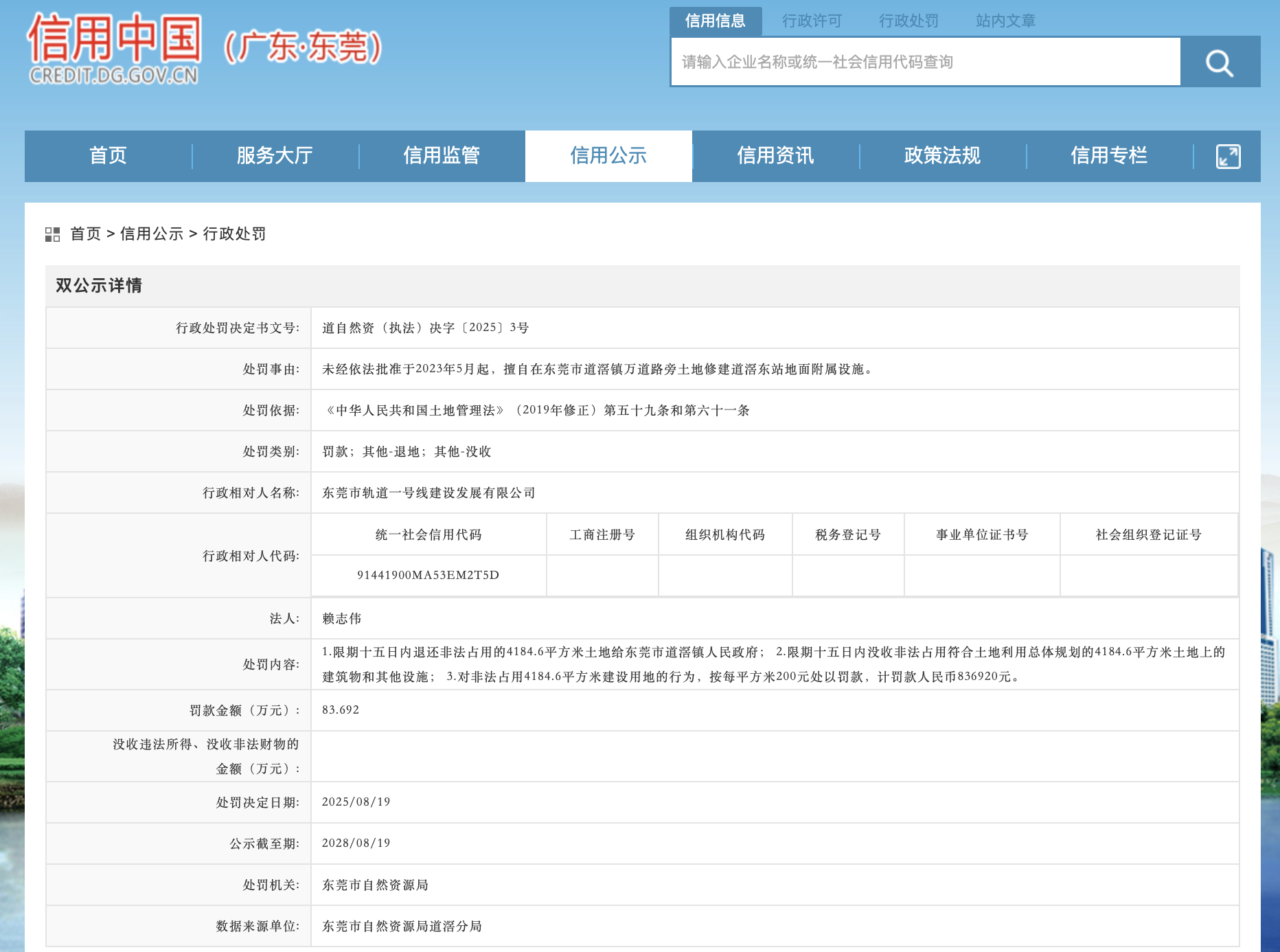Image resolution: width=1280 pixels, height=952 pixels.
Task: Click the 公示截至期 label
Action: pos(264,843)
